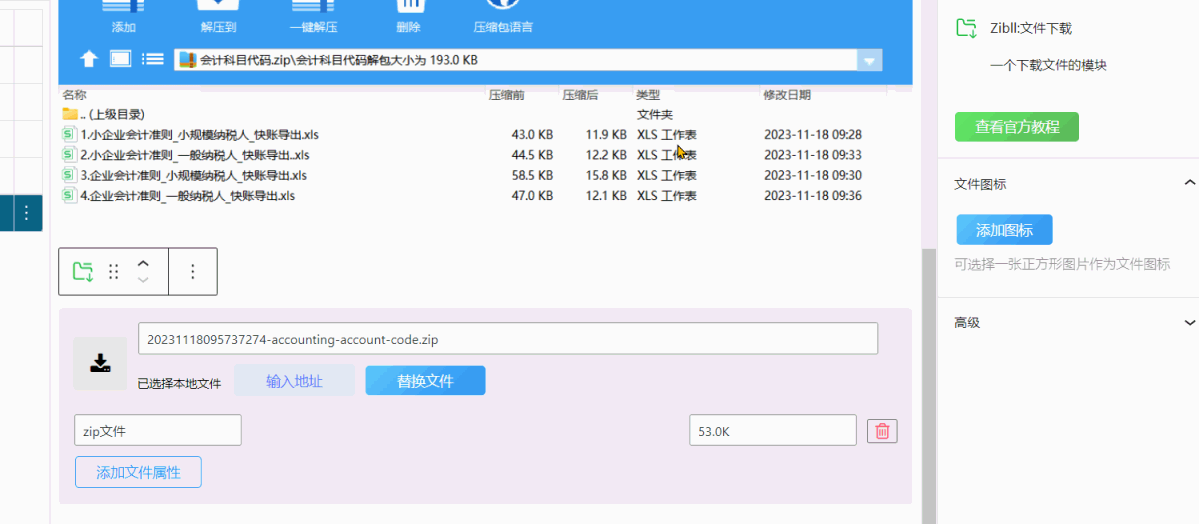
Task: Click the archive path address field
Action: 515,60
